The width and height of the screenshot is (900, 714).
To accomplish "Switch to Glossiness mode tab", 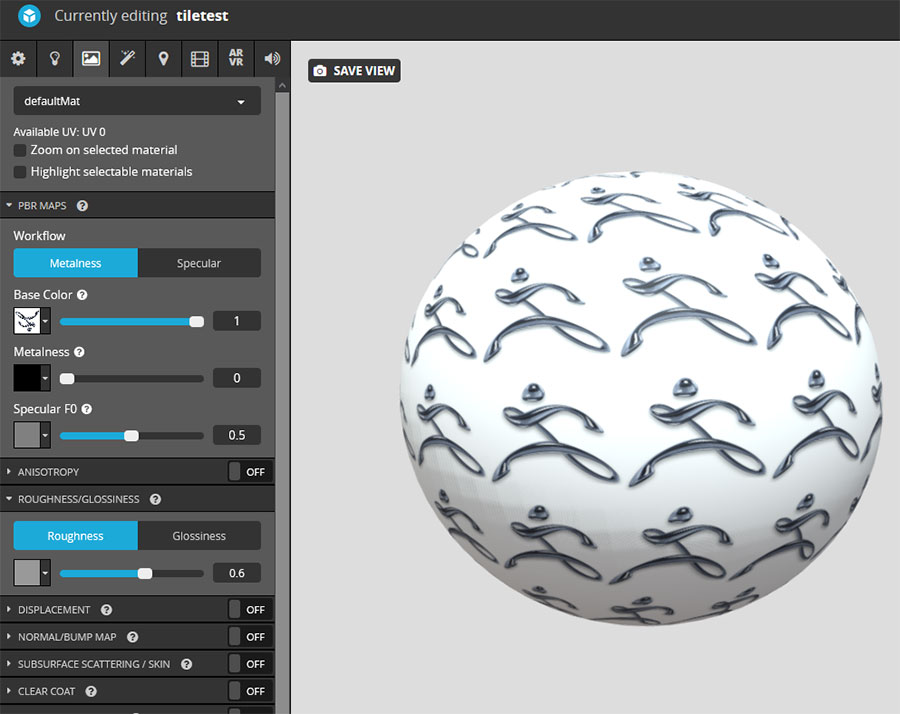I will tap(199, 536).
